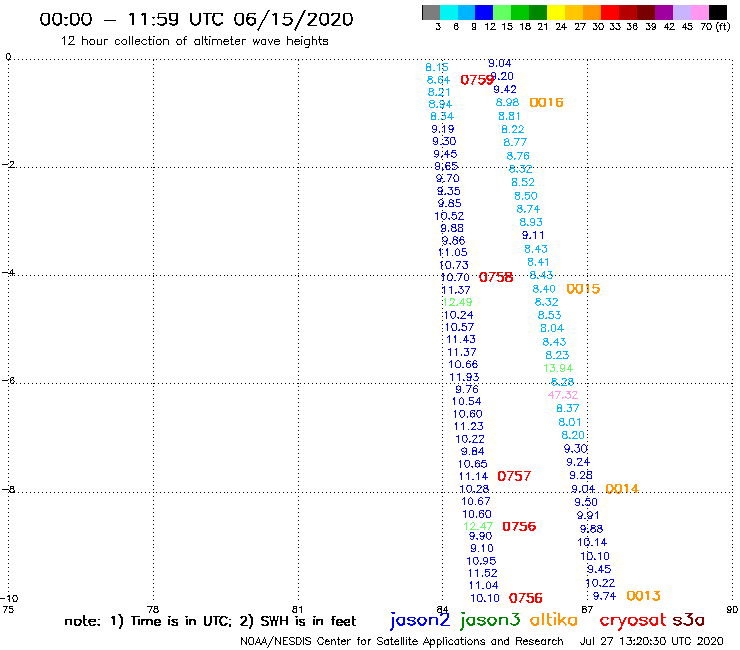Click the 8.94 wave height value
Viewport: 740px width, 650px height.
coord(440,104)
